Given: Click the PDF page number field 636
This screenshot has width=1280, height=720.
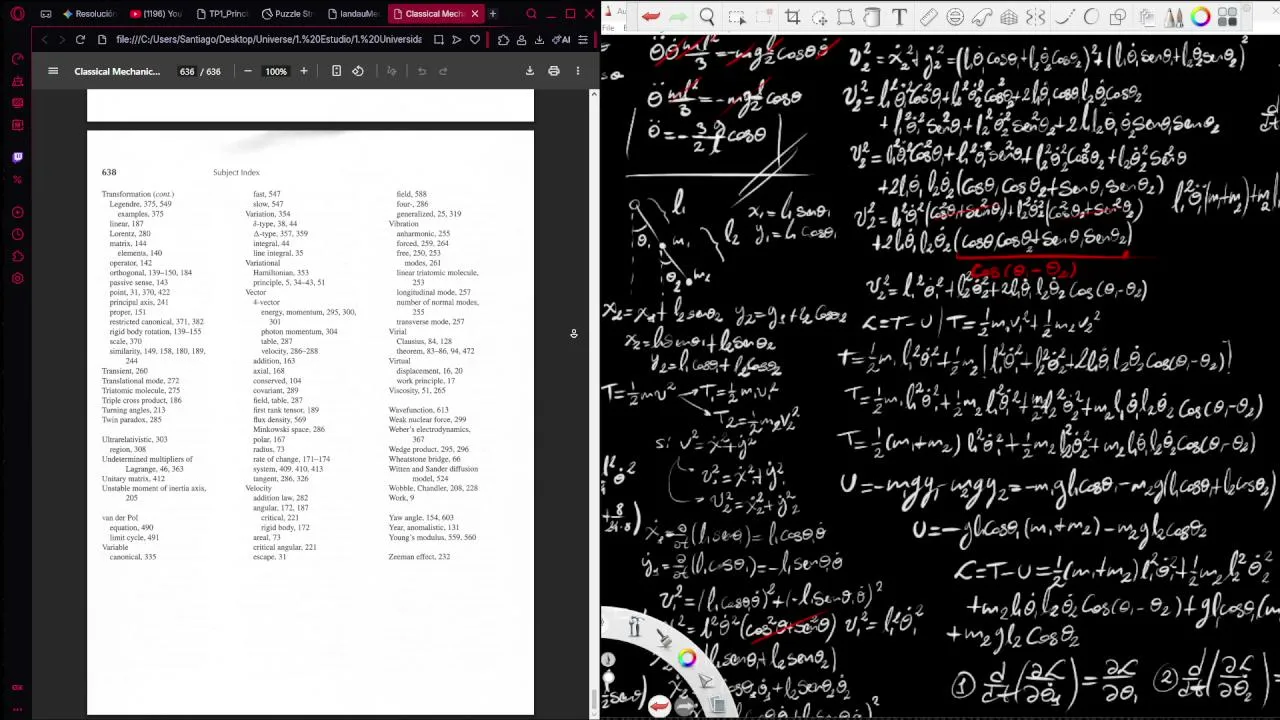Looking at the screenshot, I should tap(187, 71).
